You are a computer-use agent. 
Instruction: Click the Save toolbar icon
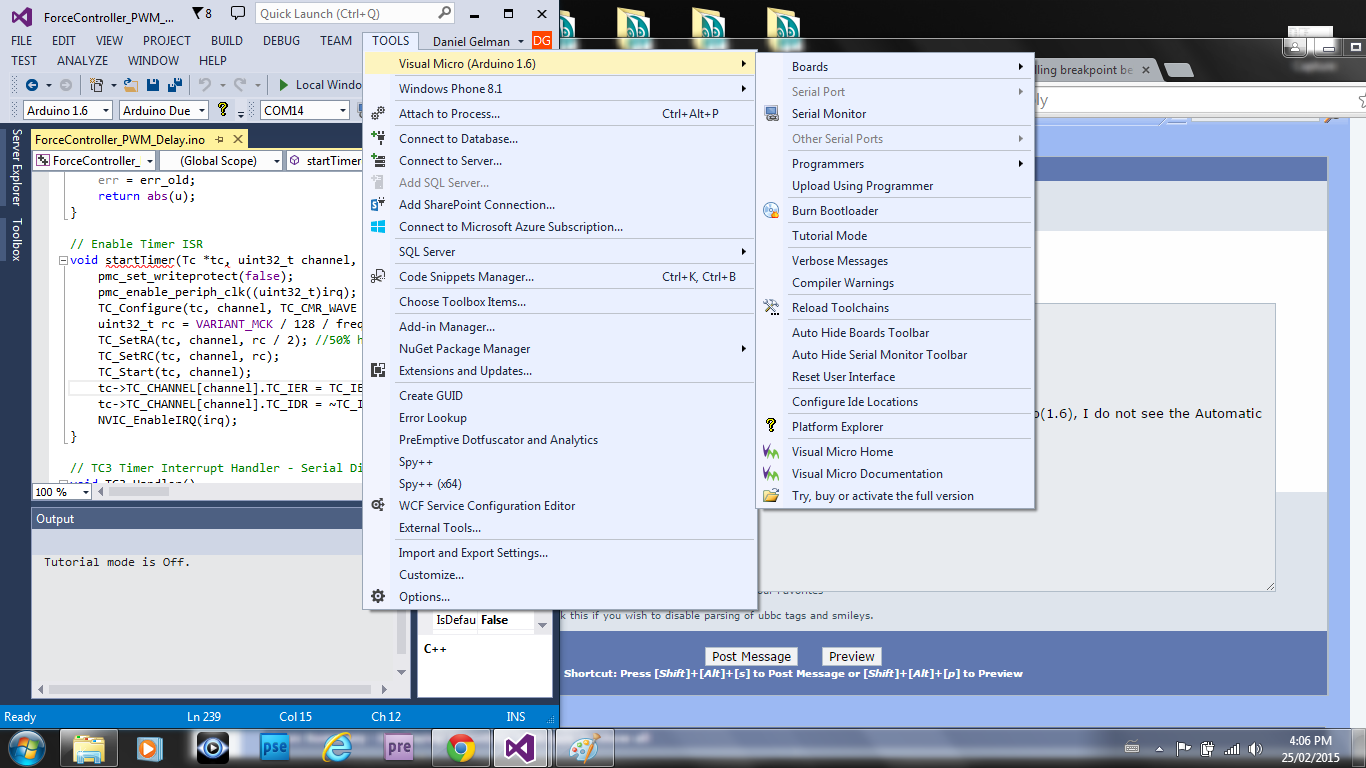[153, 85]
